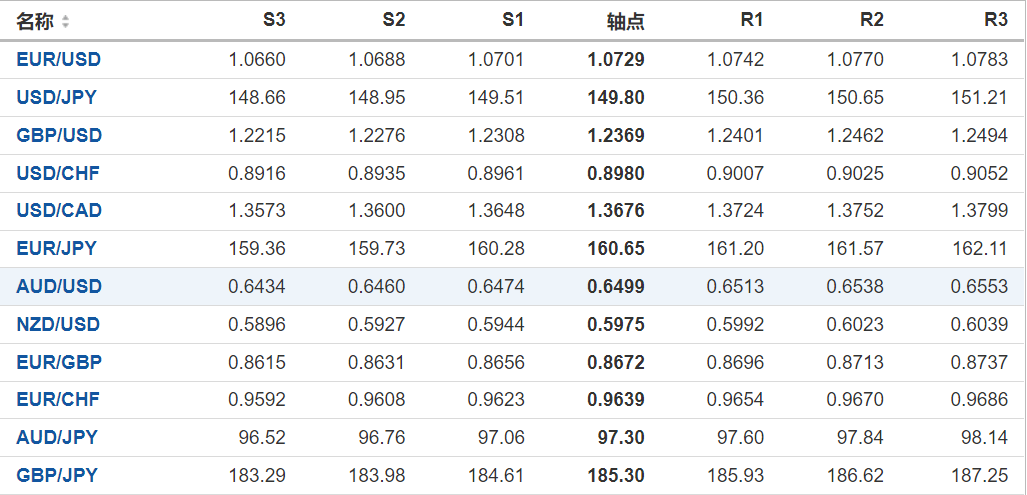
Task: Sort the table by the 名称 header
Action: 35,21
